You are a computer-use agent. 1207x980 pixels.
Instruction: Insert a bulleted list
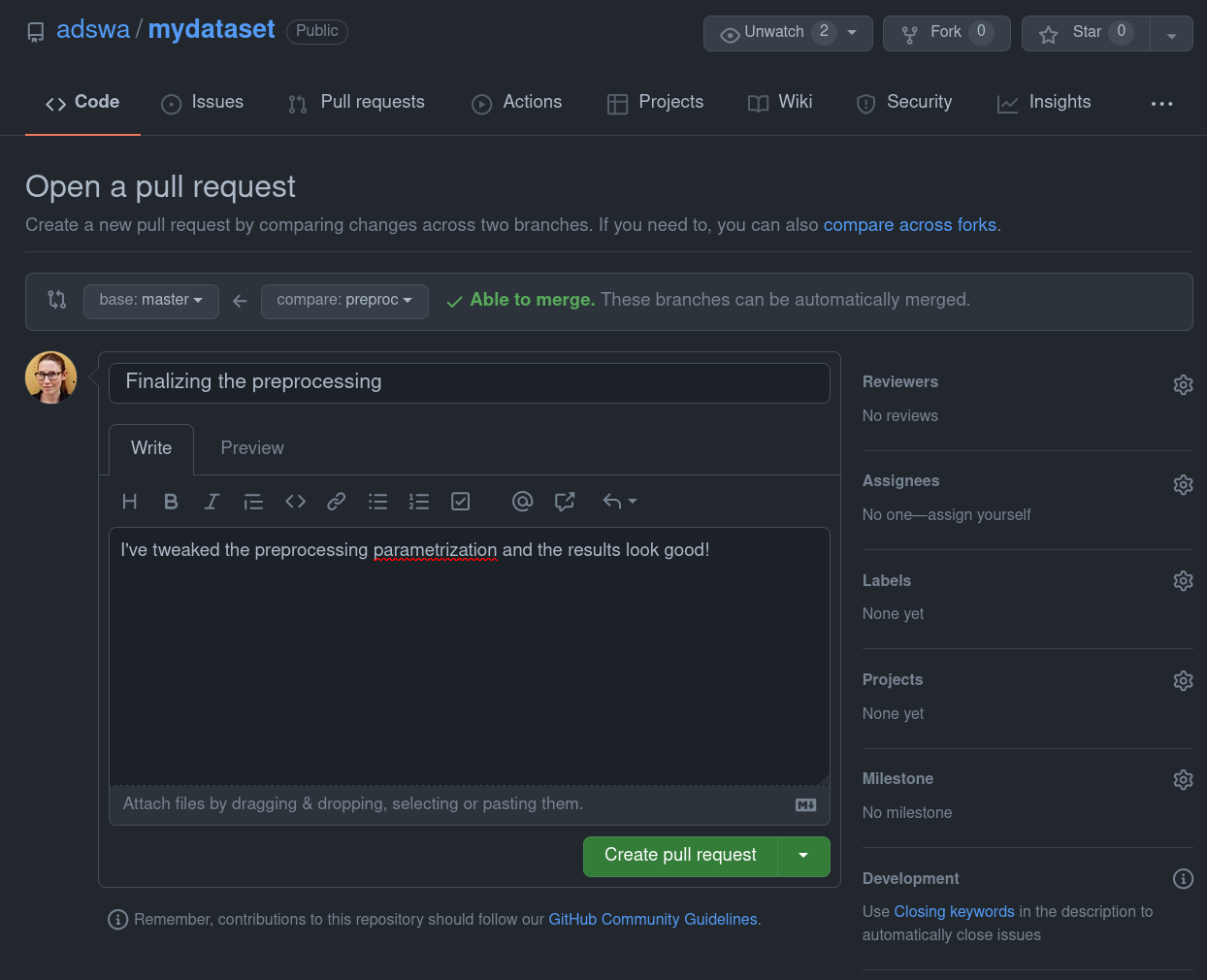(377, 502)
